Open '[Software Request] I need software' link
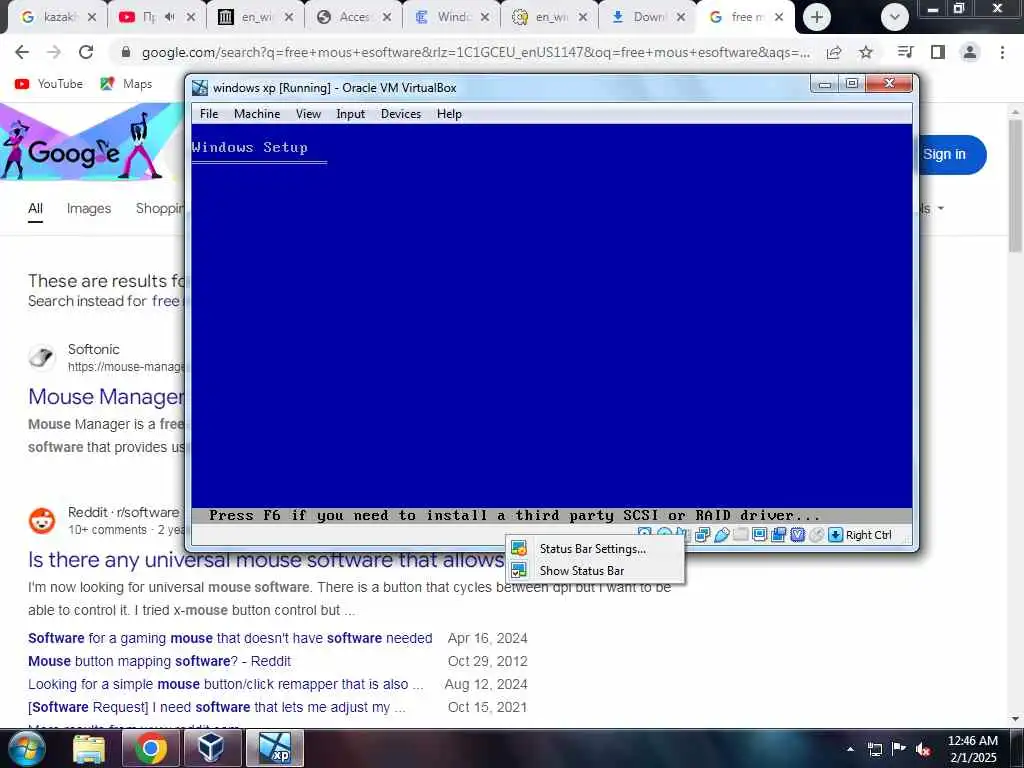1024x768 pixels. point(217,707)
